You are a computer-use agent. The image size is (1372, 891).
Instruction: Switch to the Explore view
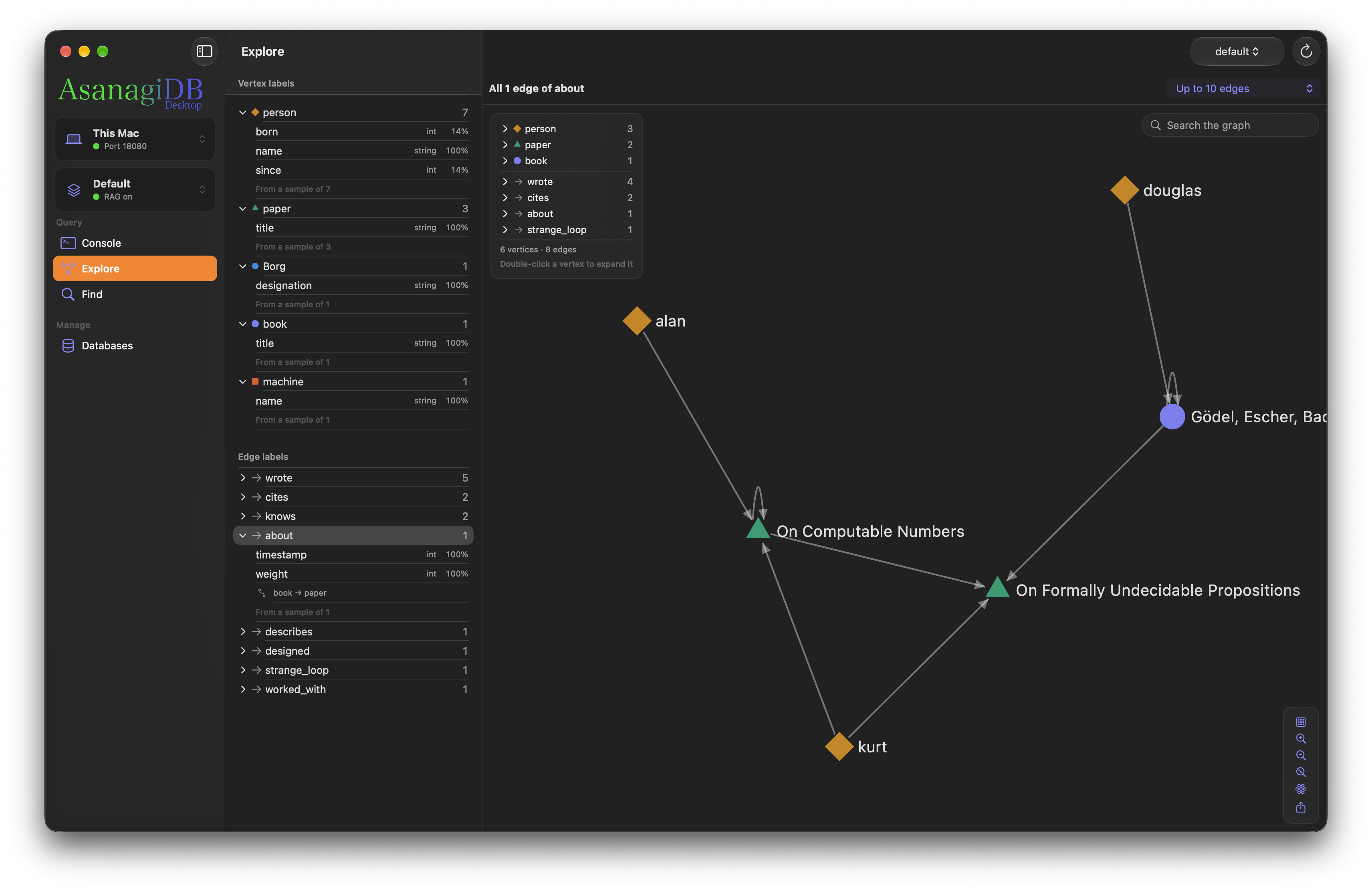(135, 268)
